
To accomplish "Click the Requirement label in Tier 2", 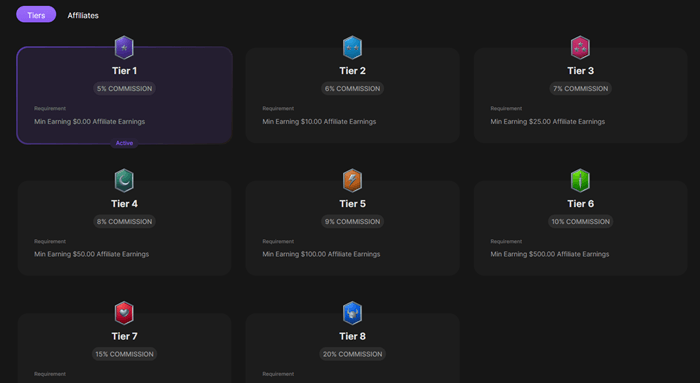I will coord(278,108).
